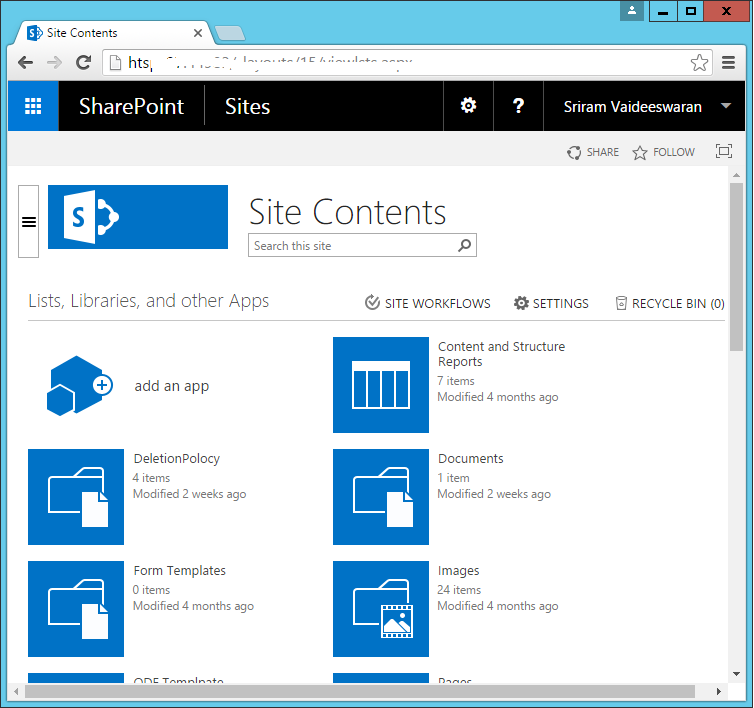Open the settings gear in top bar
754x708 pixels.
click(x=468, y=106)
